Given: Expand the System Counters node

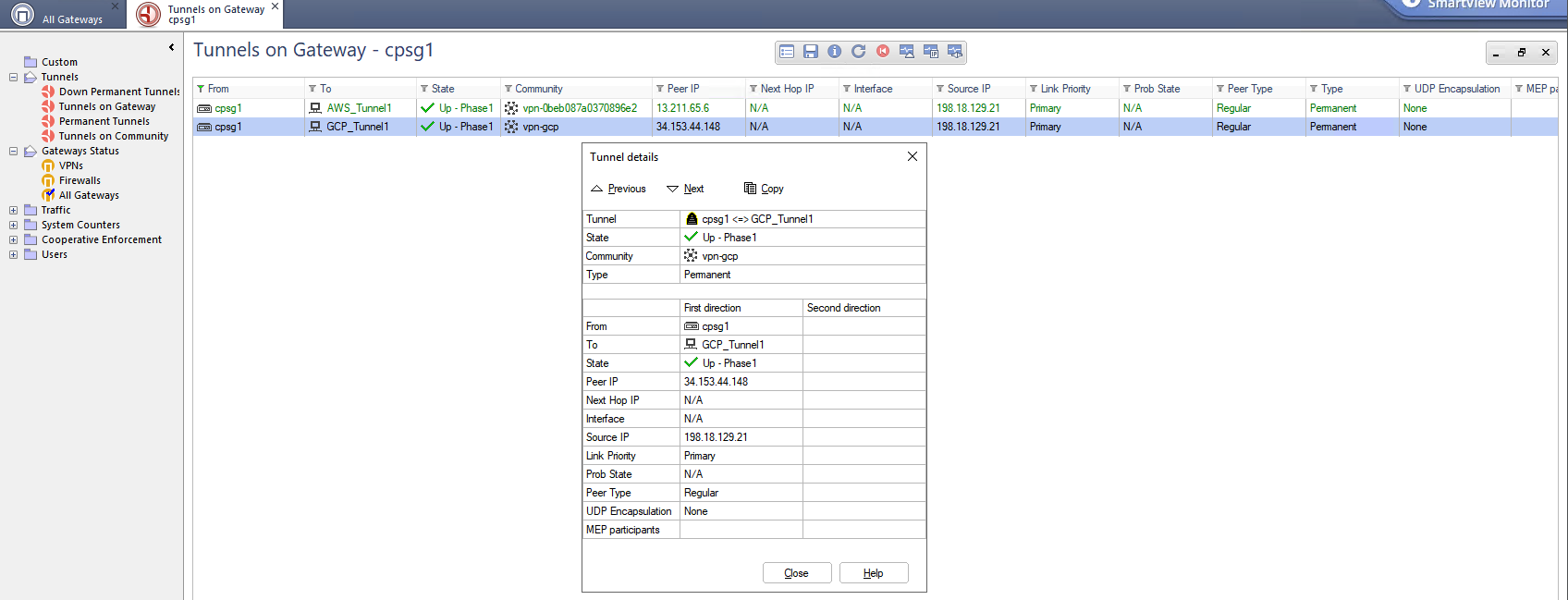Looking at the screenshot, I should pos(14,225).
